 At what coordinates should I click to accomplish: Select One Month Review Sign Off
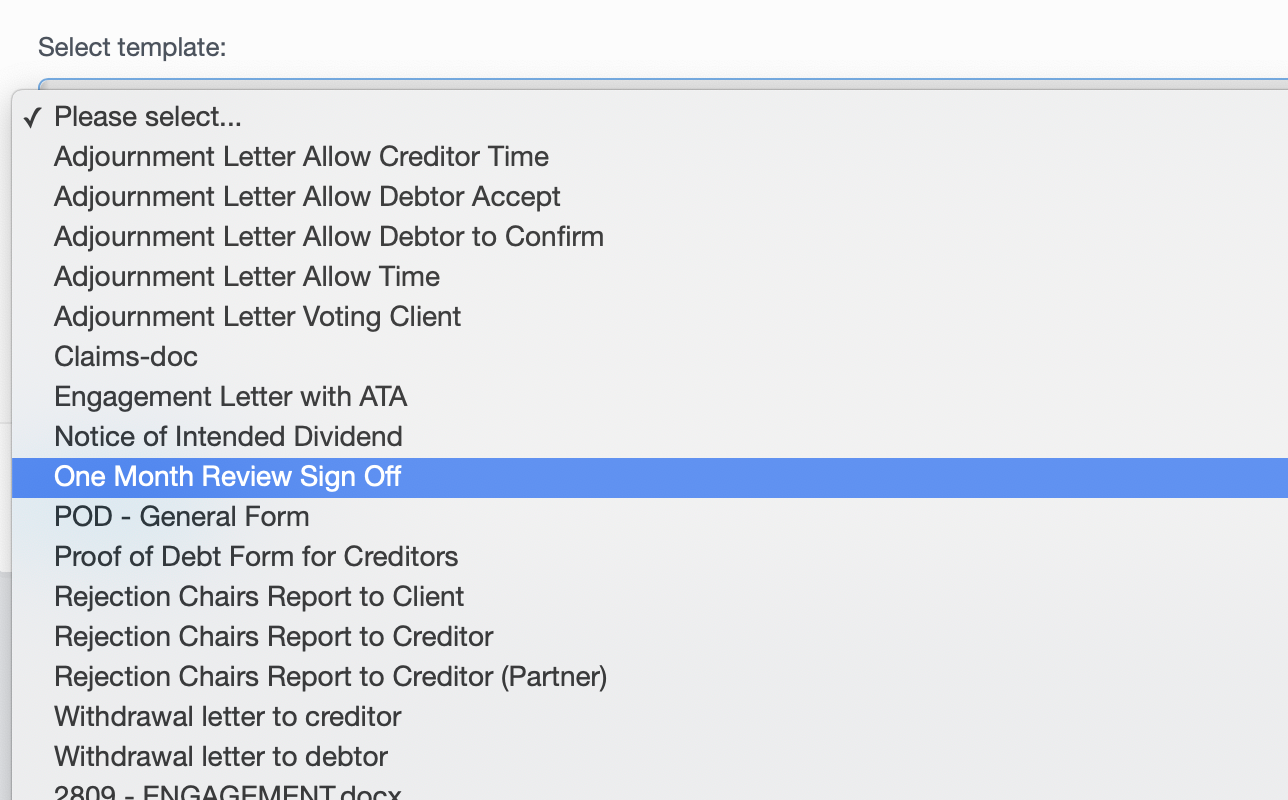click(x=228, y=477)
